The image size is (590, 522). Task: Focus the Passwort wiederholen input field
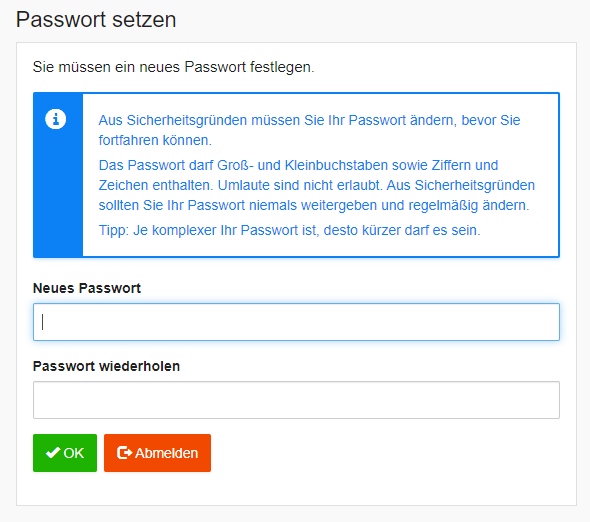pos(296,400)
